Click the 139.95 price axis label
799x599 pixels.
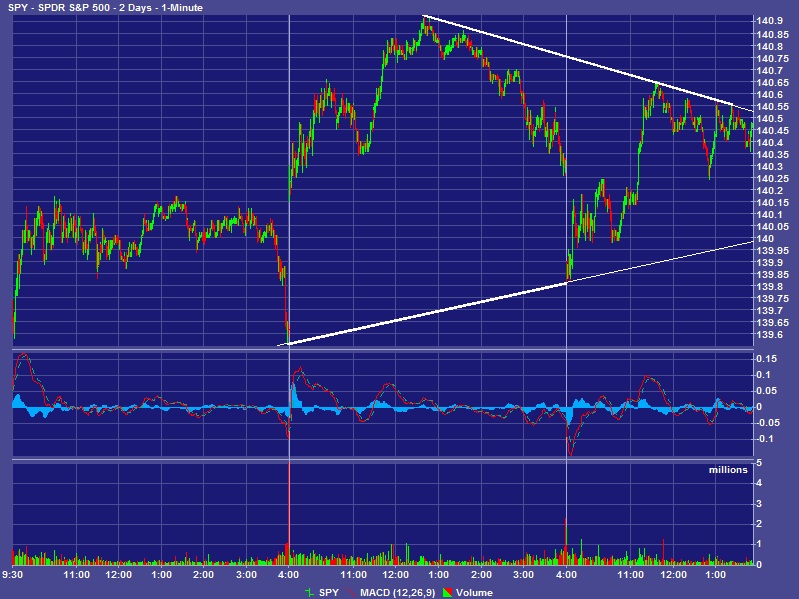773,251
